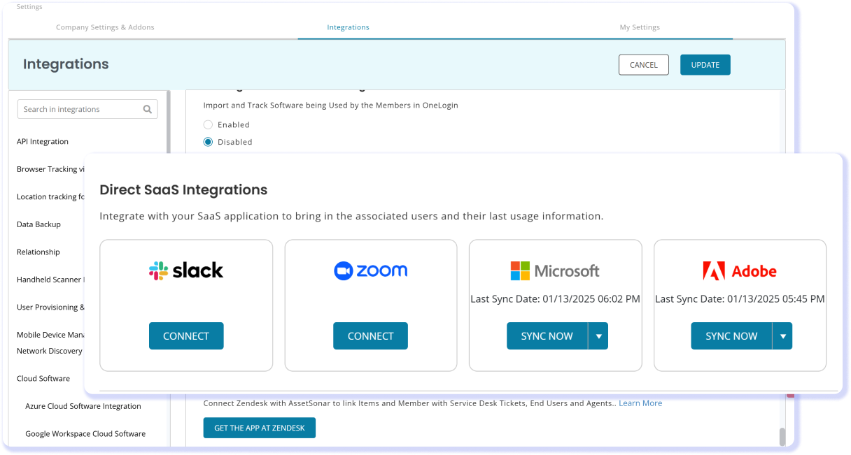Open Handheld Scanner sidebar item

50,280
